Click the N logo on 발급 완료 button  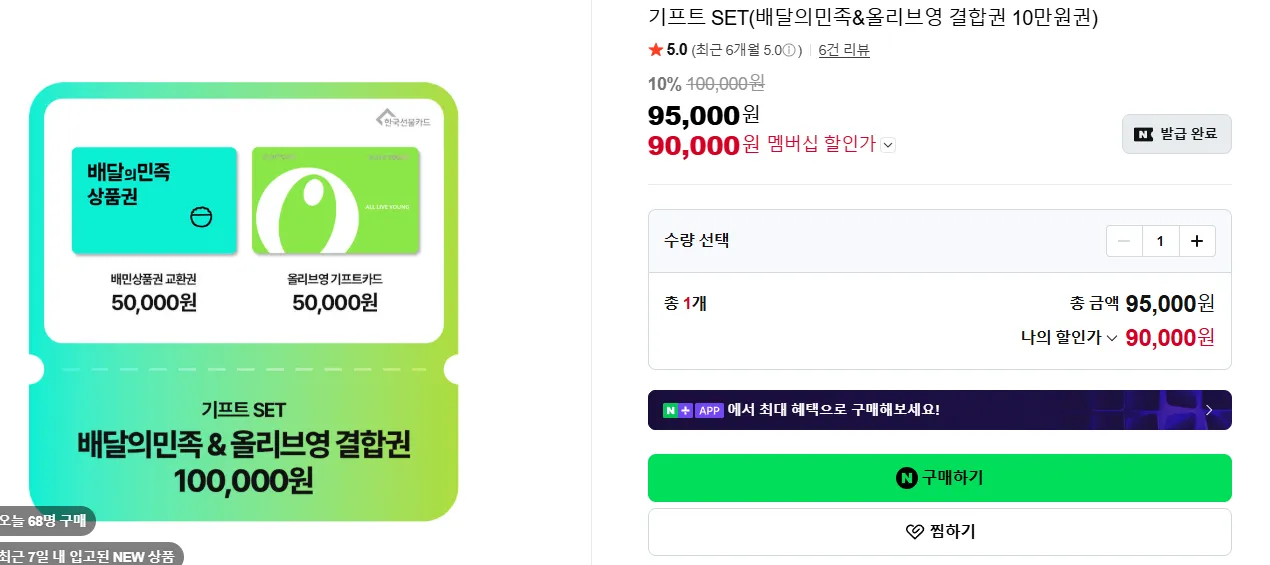pyautogui.click(x=1143, y=134)
